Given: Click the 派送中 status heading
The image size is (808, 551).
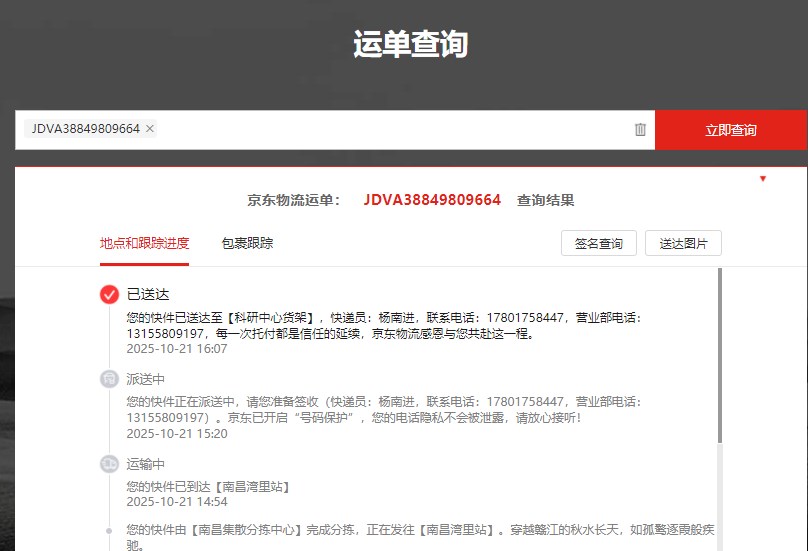Looking at the screenshot, I should tap(146, 379).
